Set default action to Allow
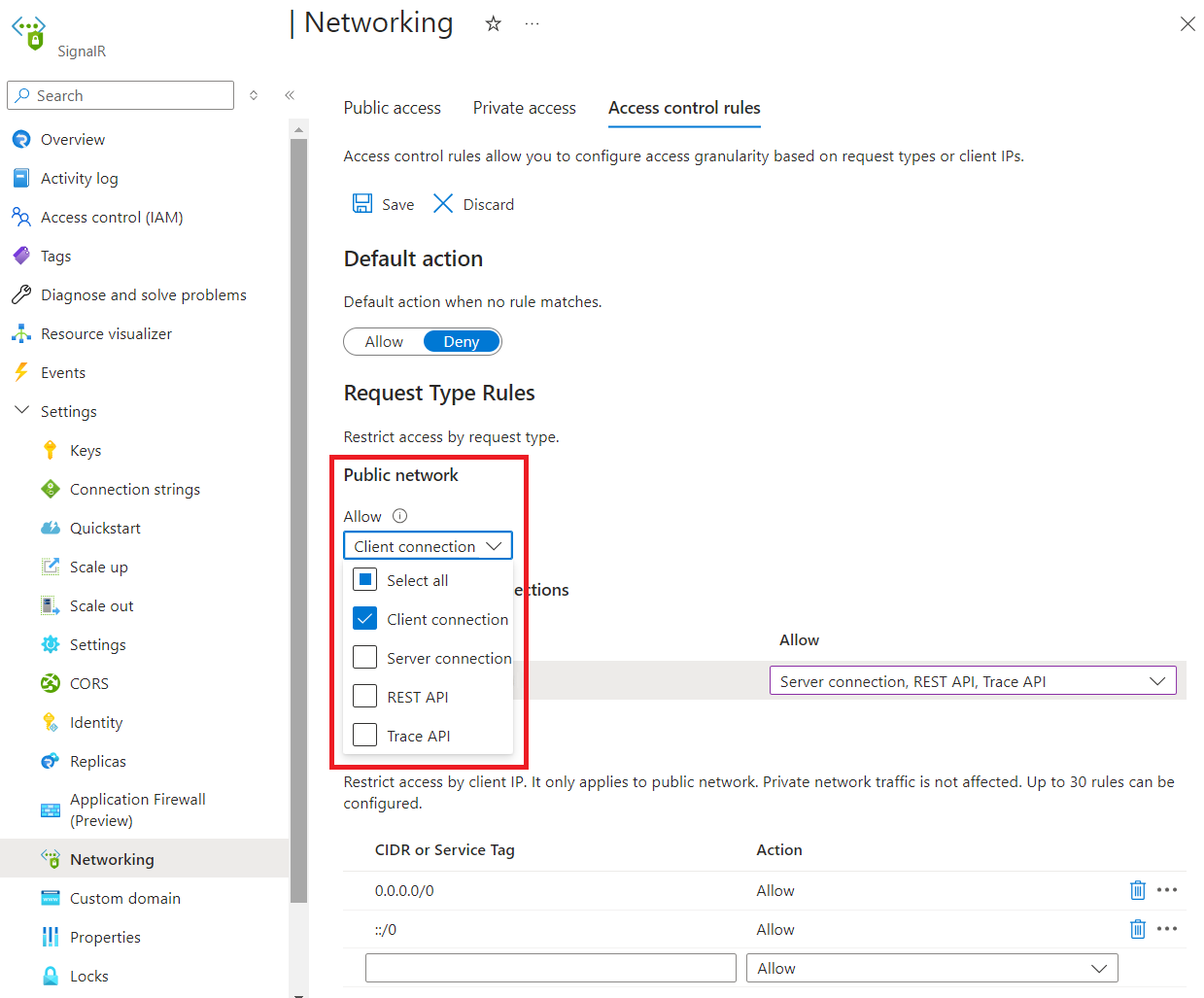 click(x=383, y=341)
